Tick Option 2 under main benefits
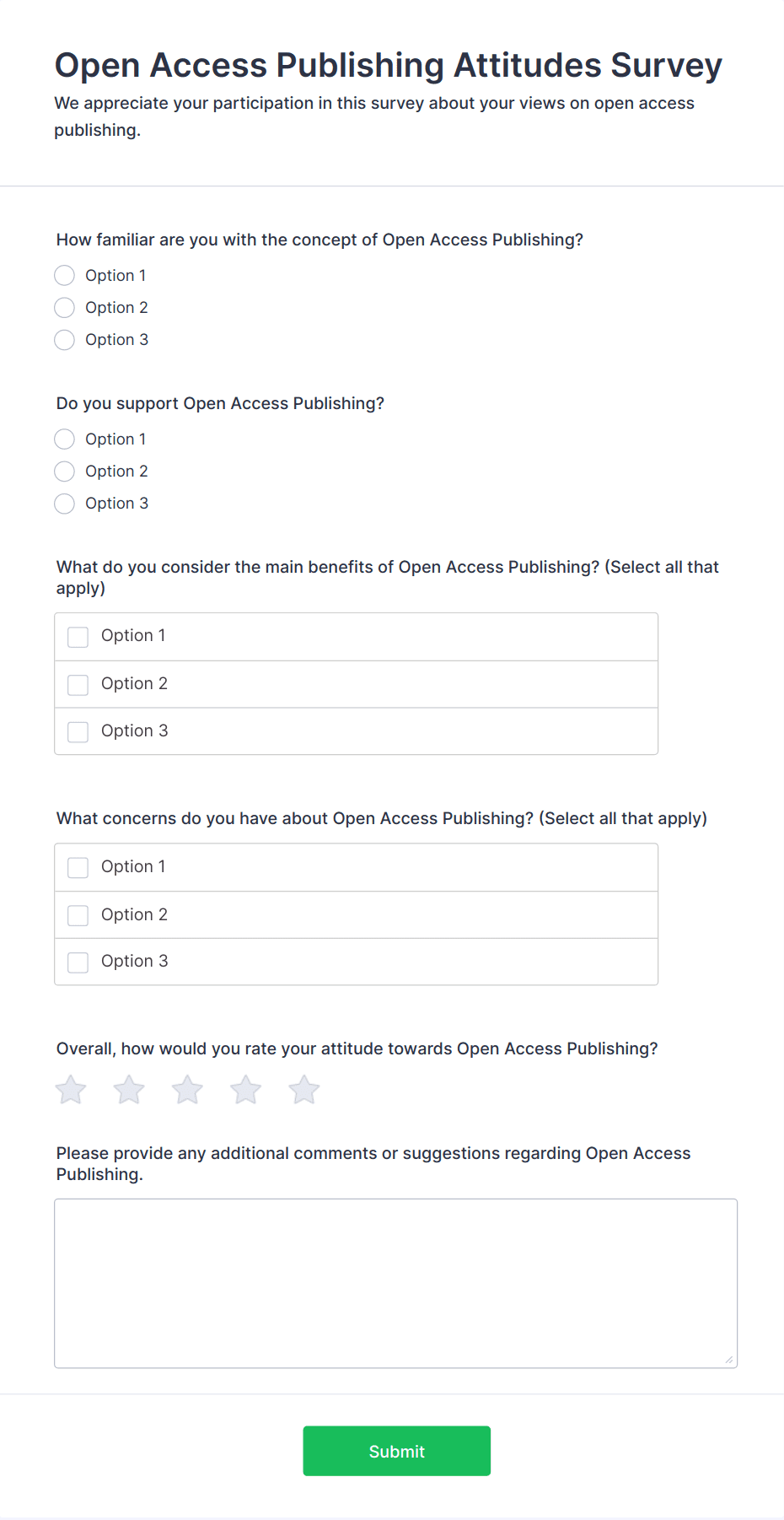The height and width of the screenshot is (1520, 784). pos(78,684)
